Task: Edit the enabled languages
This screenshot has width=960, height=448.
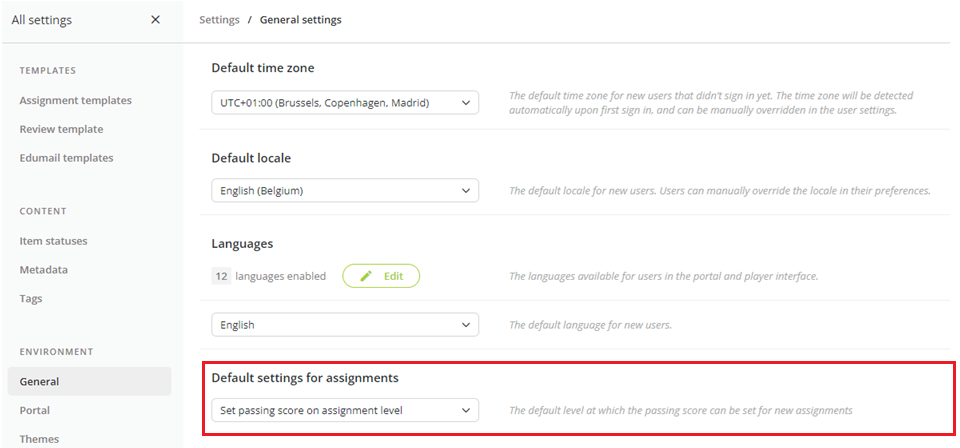Action: [x=381, y=276]
